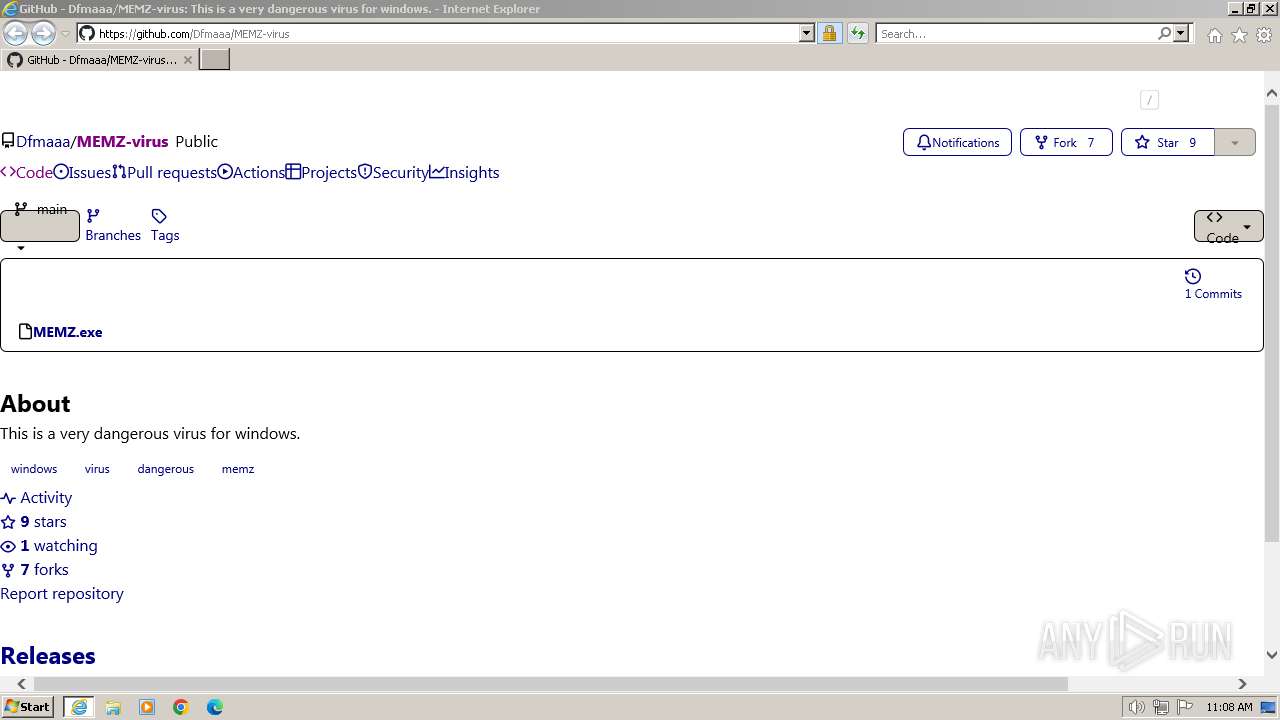Open the media player taskbar icon

click(147, 707)
